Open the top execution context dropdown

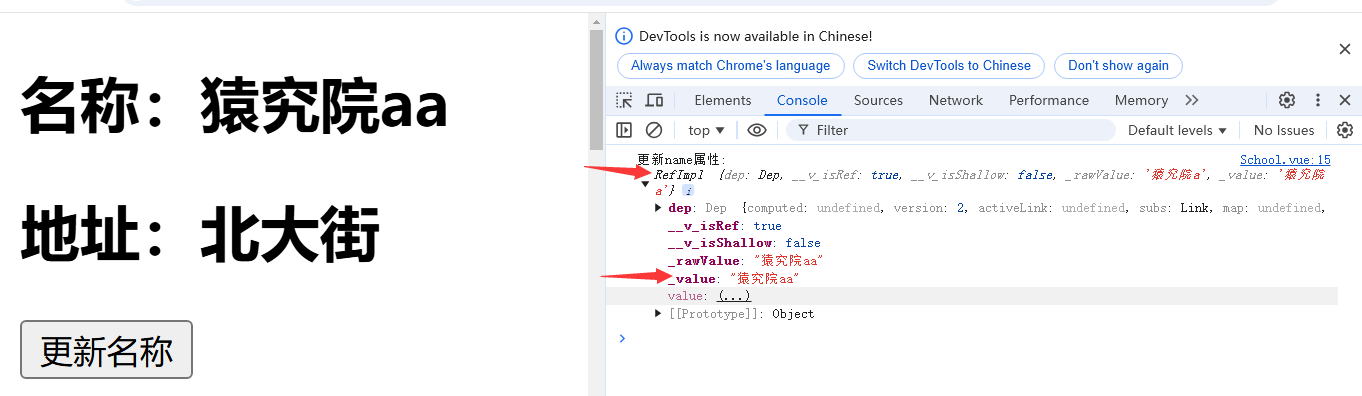pos(706,130)
